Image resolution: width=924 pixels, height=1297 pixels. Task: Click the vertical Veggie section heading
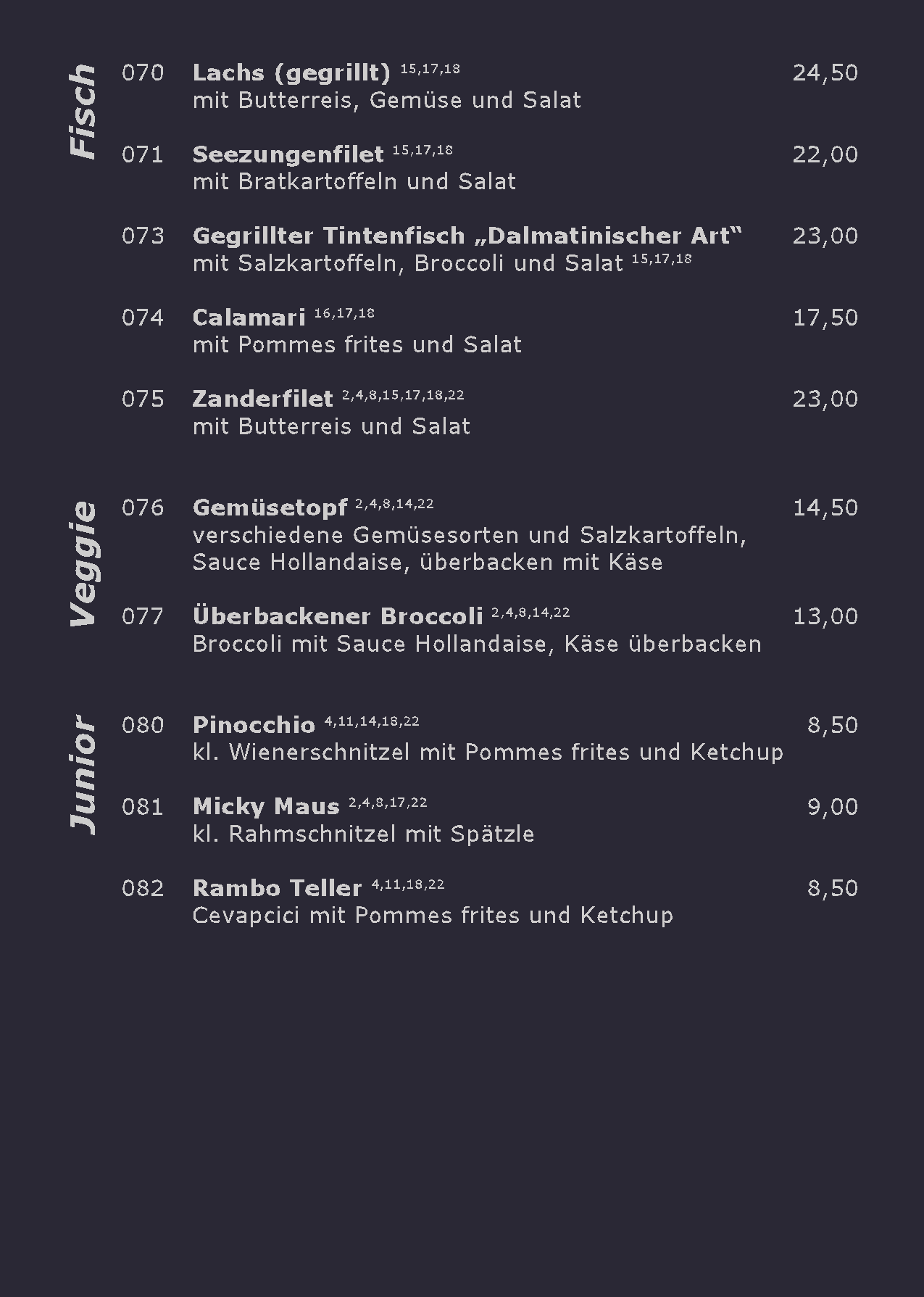pyautogui.click(x=83, y=563)
